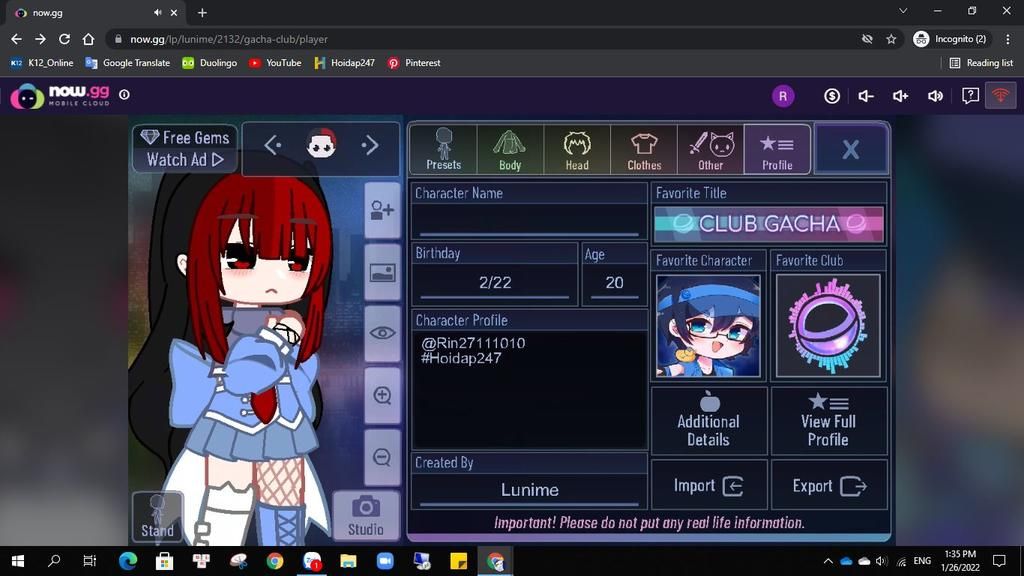Viewport: 1024px width, 576px height.
Task: Select the Clothes tab
Action: click(x=644, y=149)
